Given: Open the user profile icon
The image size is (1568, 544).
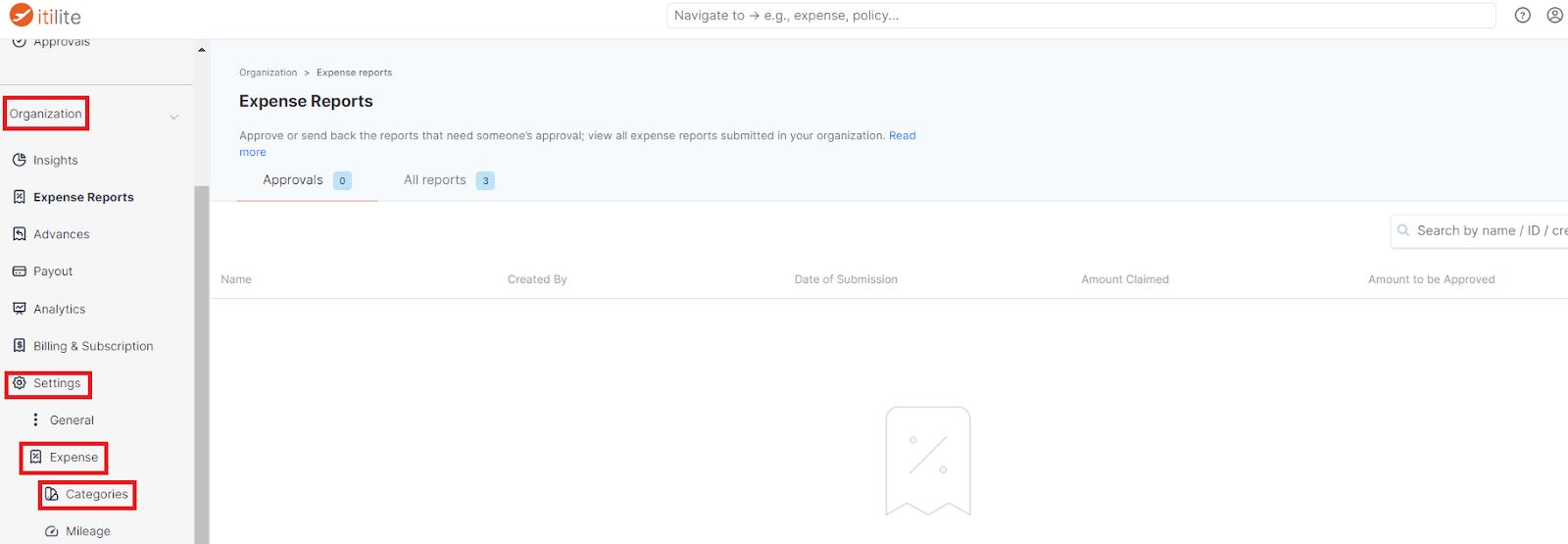Looking at the screenshot, I should coord(1554,15).
